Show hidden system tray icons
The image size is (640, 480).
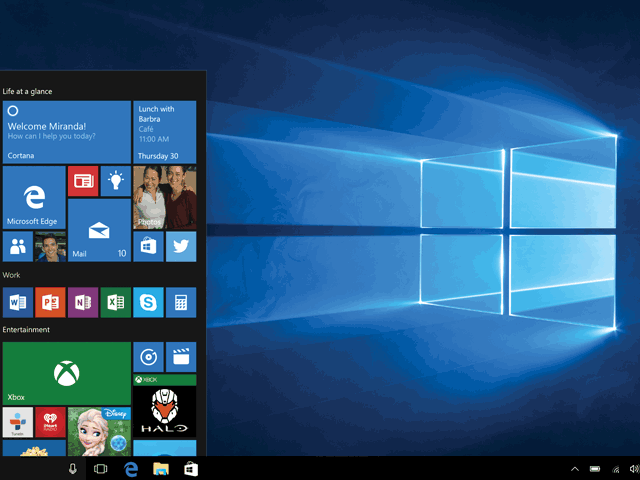click(575, 469)
